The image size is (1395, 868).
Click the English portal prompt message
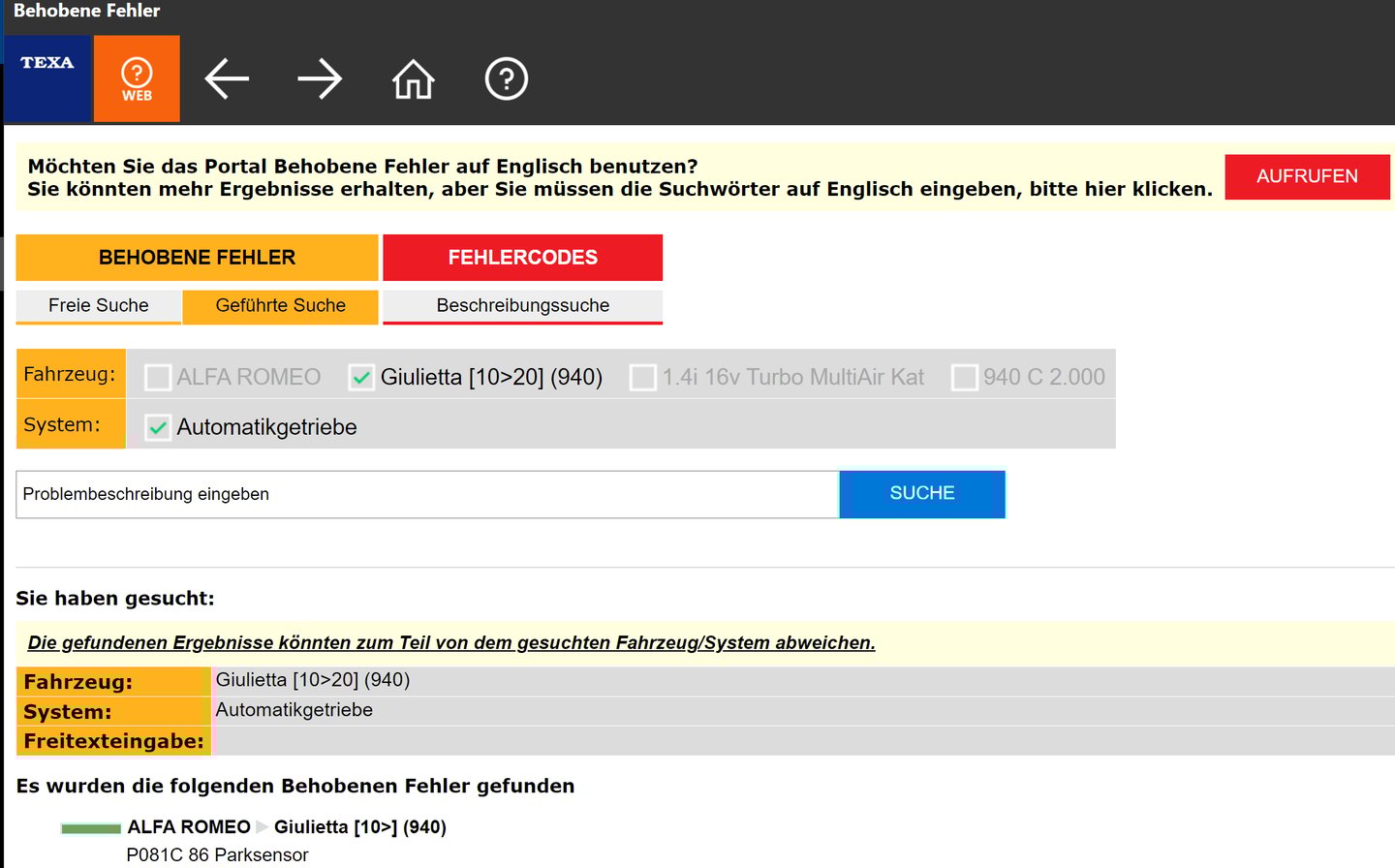[x=620, y=177]
